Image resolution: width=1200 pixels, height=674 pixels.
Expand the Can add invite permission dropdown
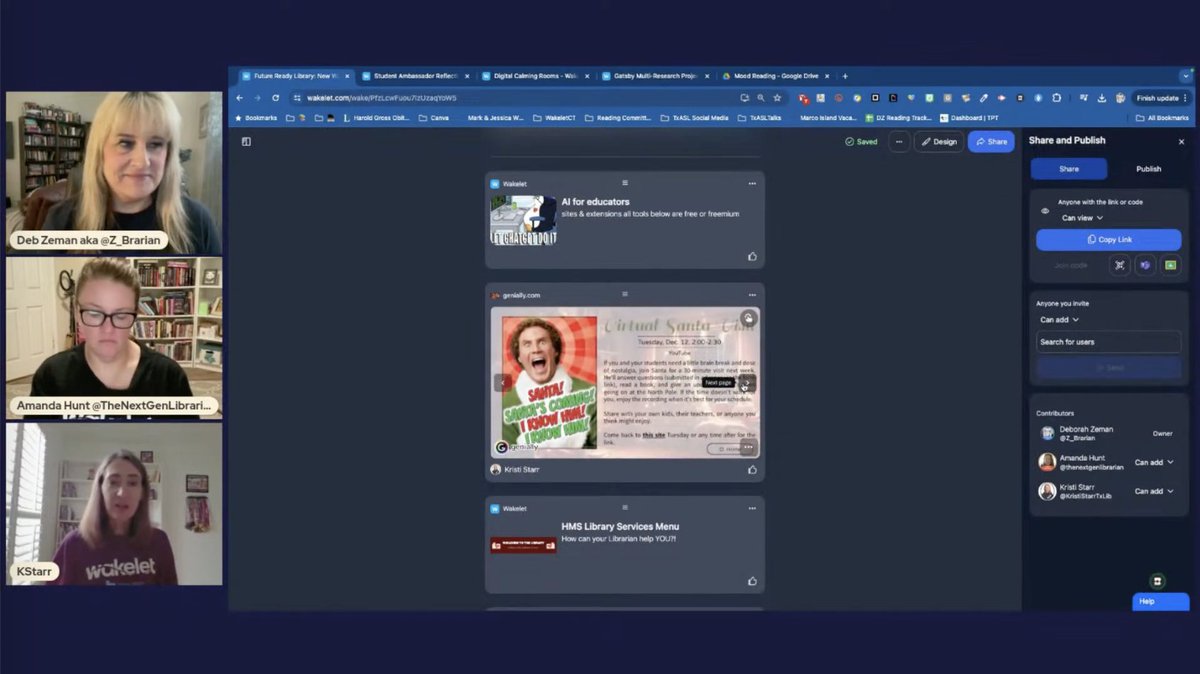(x=1059, y=320)
